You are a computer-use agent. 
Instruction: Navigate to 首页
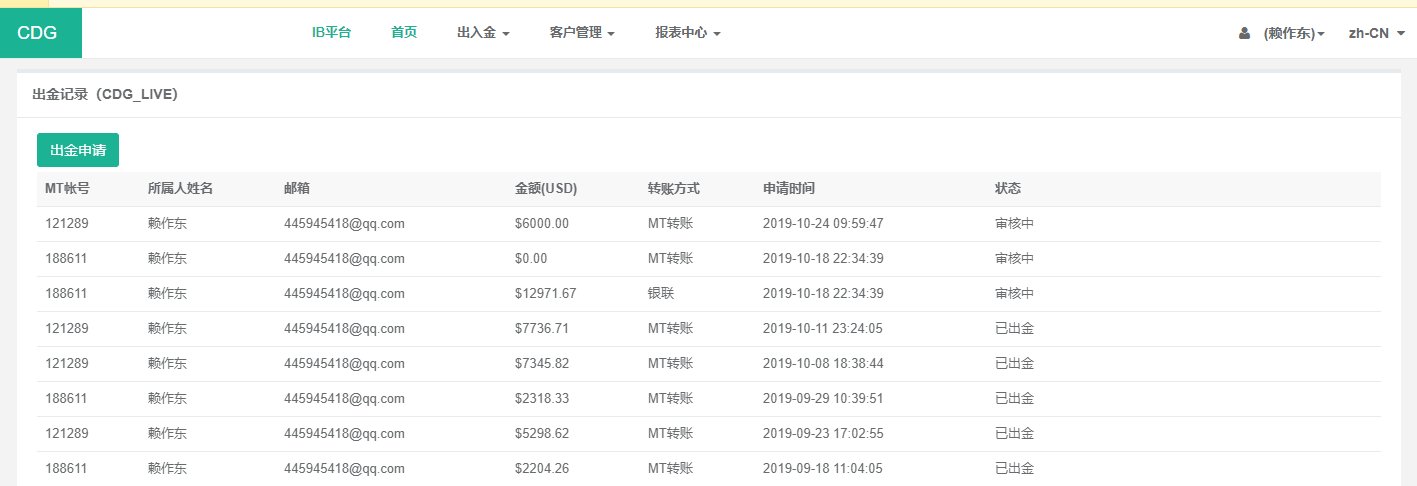click(404, 33)
